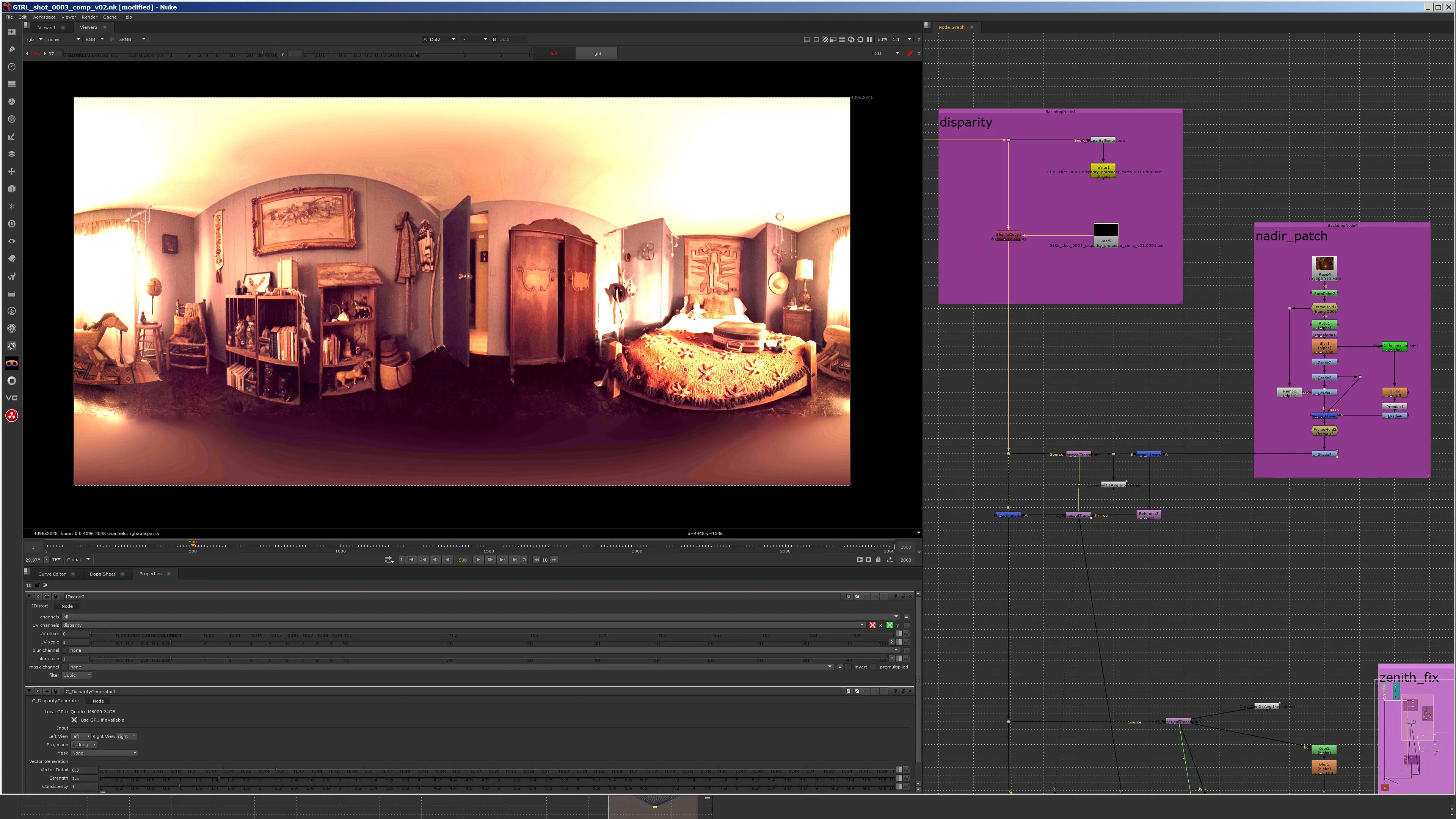Open the 3D nodes cube icon
The image size is (1456, 819).
11,189
